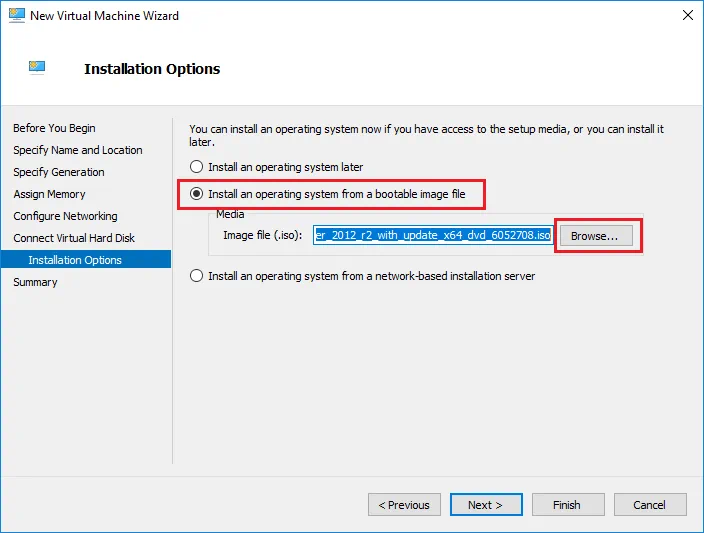Open Specify Name and Location step
Image resolution: width=704 pixels, height=533 pixels.
[77, 150]
